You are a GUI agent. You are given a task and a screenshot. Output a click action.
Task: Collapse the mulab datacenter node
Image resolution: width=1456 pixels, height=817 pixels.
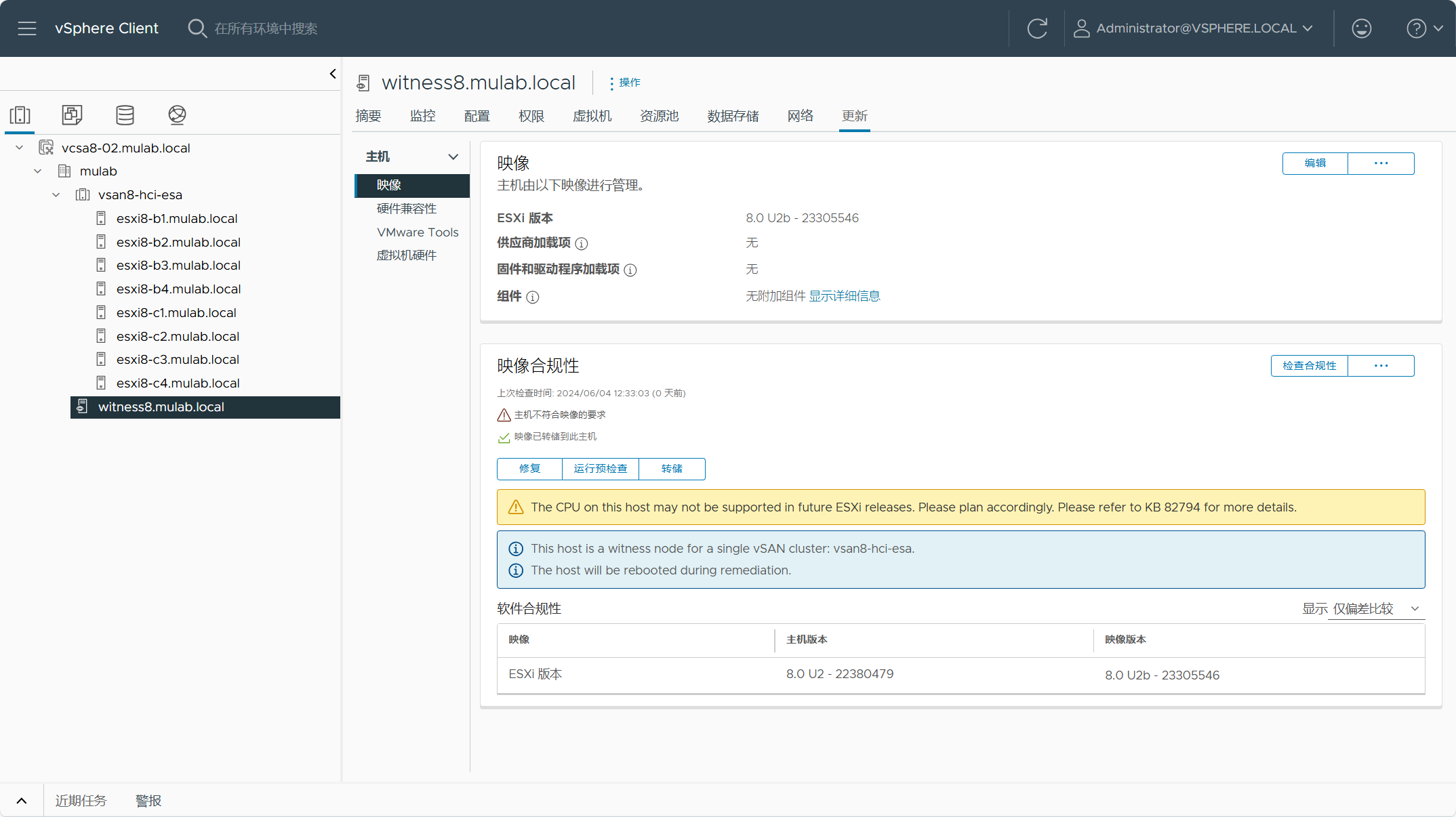38,171
